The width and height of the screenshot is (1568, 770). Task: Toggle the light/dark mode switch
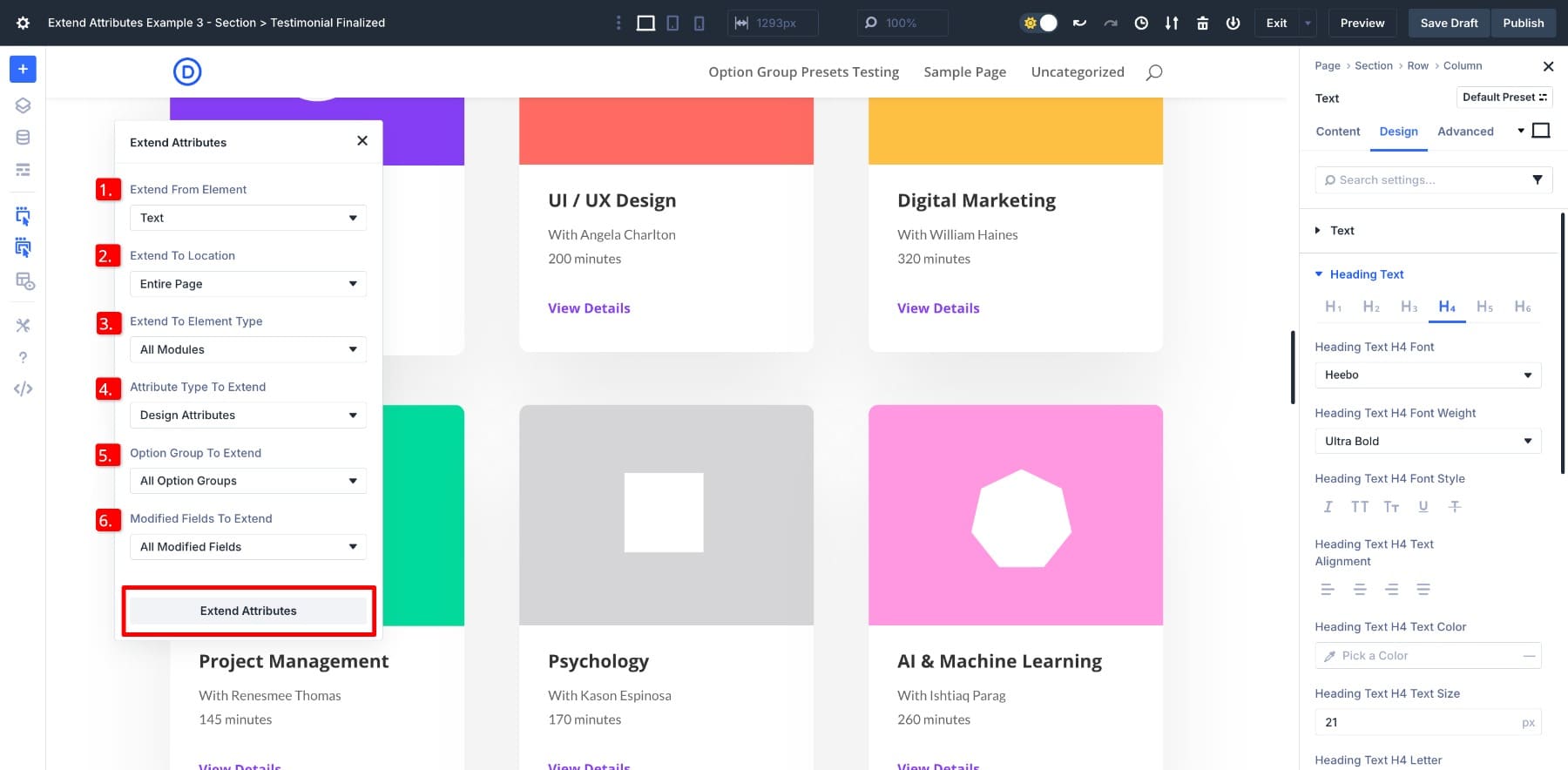point(1039,23)
